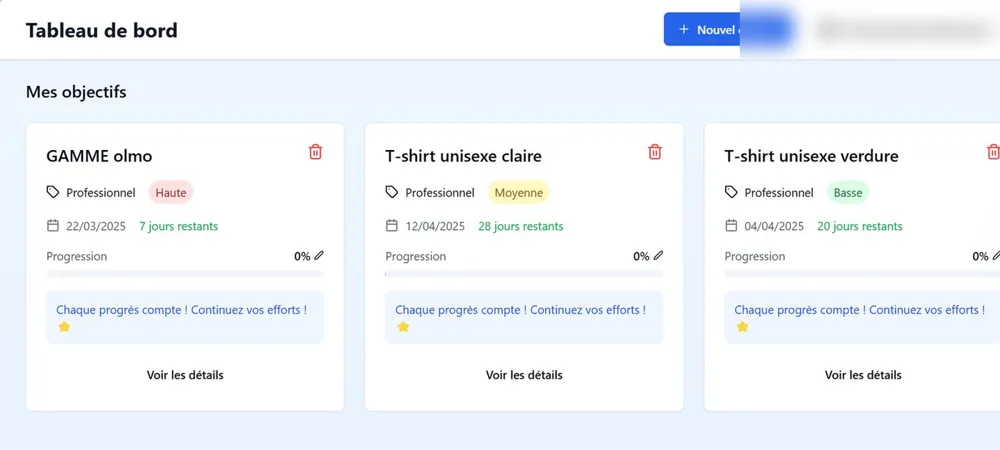Click encouragement message on T-shirt unisexe verdure card

coord(862,317)
